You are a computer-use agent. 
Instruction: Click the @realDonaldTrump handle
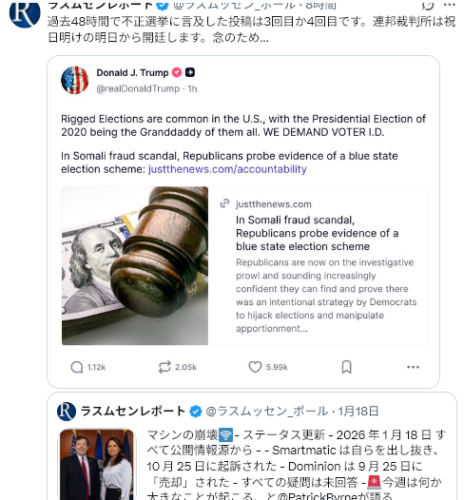(138, 89)
